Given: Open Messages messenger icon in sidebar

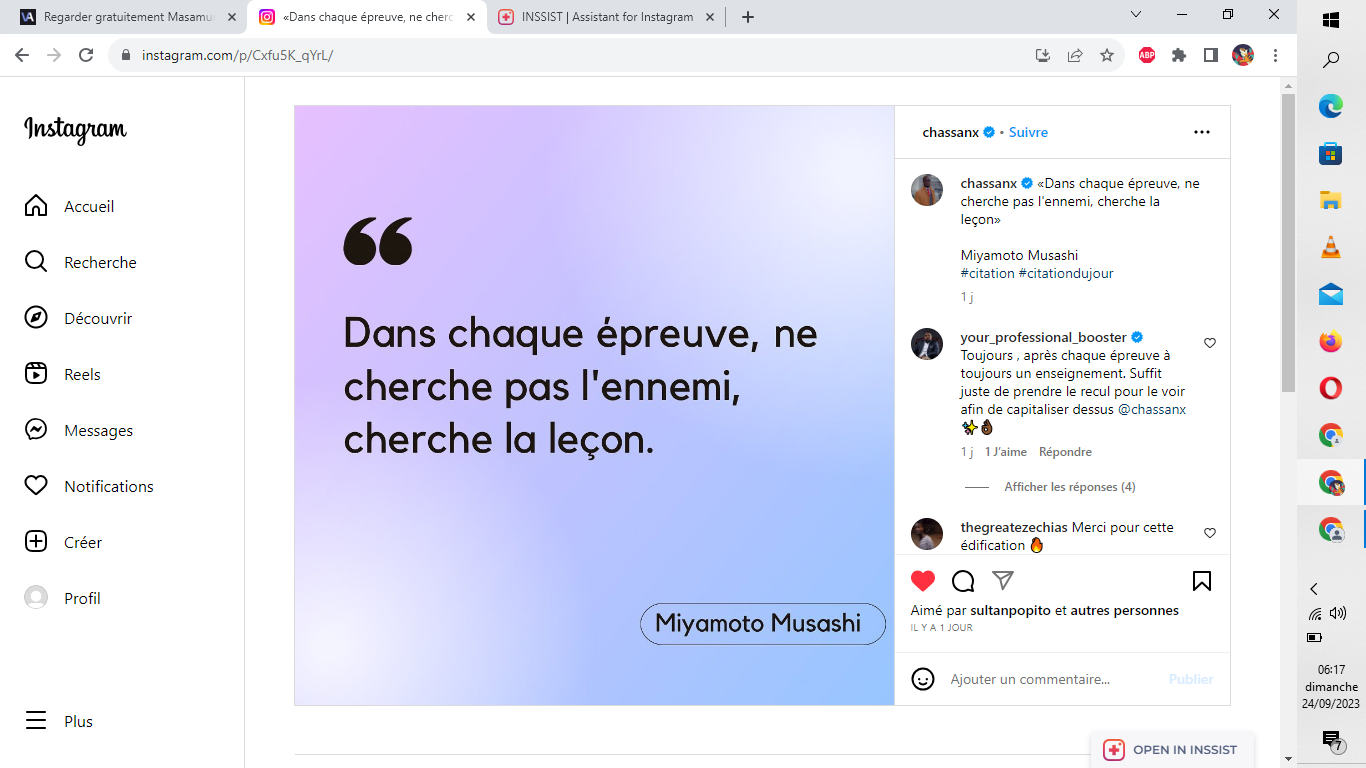Looking at the screenshot, I should tap(36, 430).
